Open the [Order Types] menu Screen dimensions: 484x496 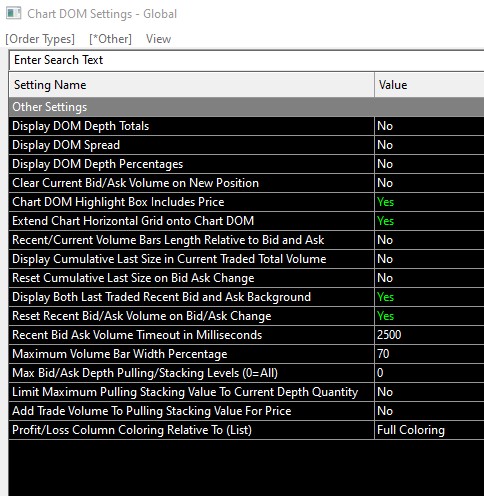(40, 39)
